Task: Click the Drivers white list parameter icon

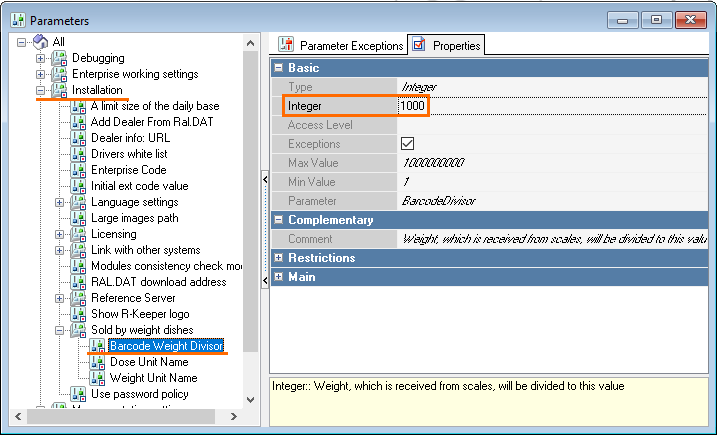Action: (x=79, y=154)
